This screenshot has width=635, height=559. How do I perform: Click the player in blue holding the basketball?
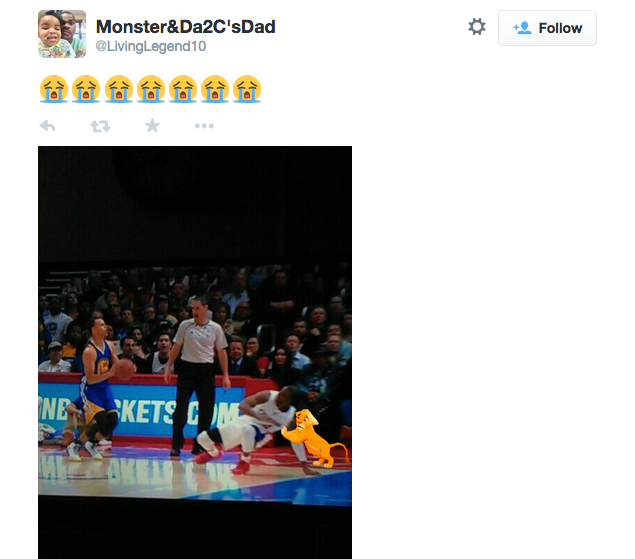coord(99,389)
